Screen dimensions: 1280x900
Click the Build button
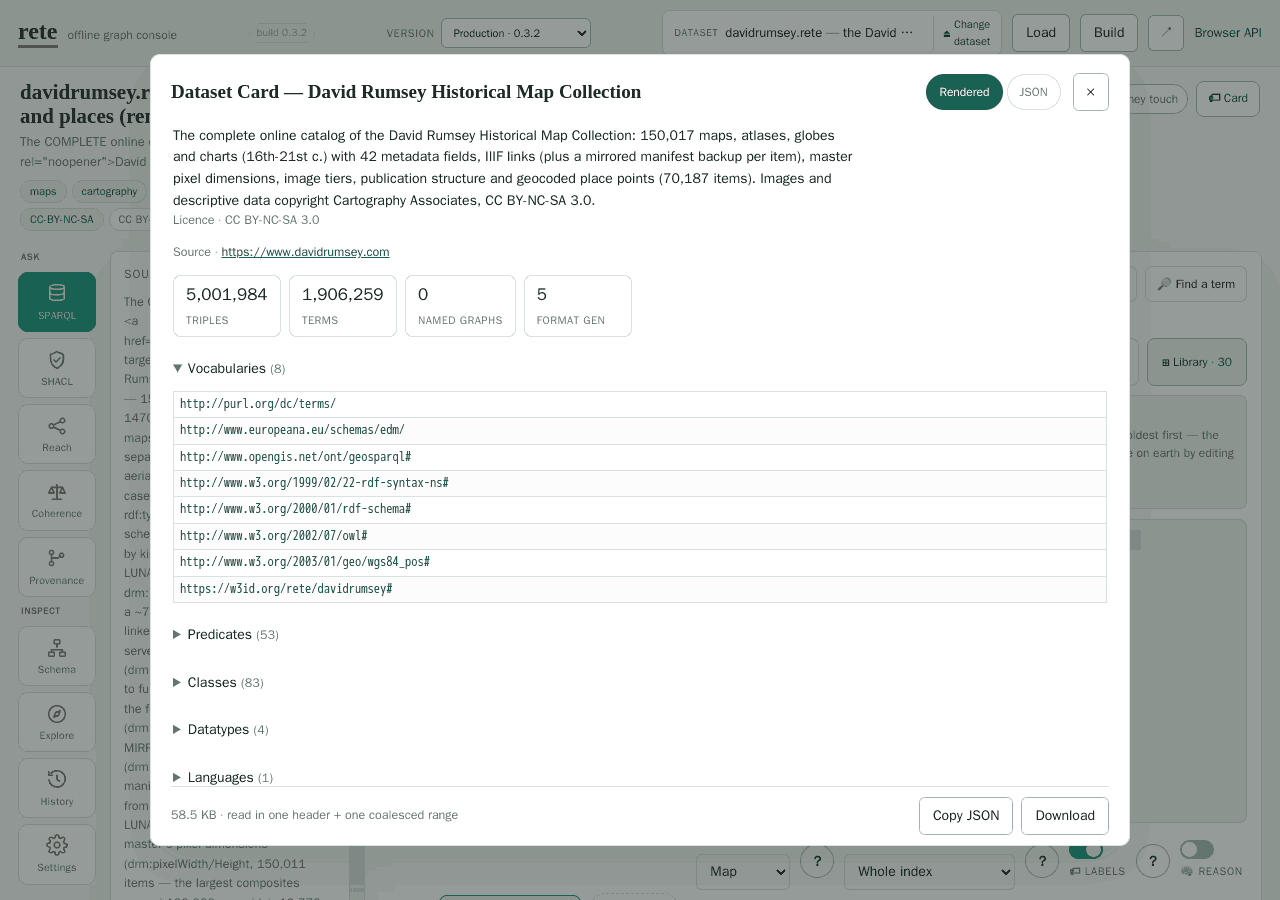[1109, 33]
